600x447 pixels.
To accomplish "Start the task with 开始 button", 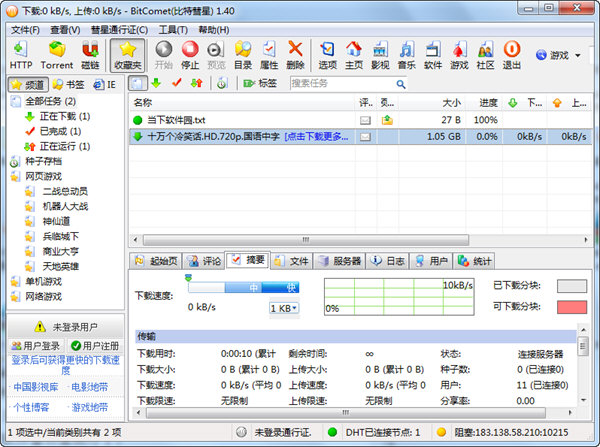I will click(164, 55).
